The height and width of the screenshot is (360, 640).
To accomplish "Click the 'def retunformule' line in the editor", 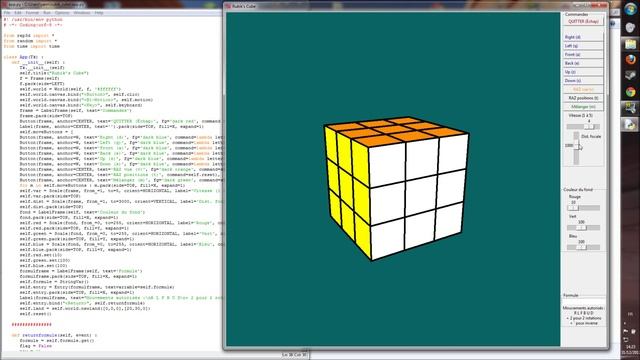I will click(x=54, y=335).
